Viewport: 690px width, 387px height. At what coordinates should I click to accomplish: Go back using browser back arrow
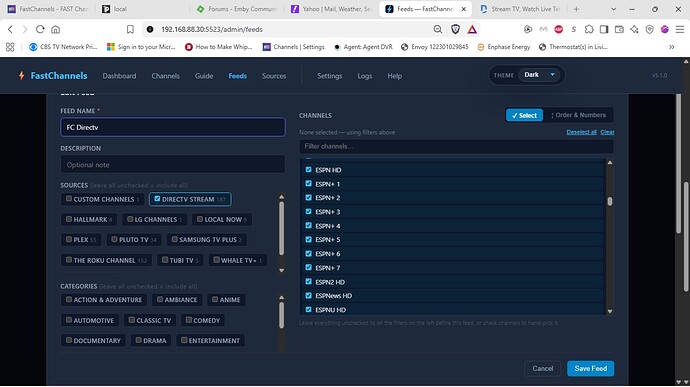[x=10, y=29]
